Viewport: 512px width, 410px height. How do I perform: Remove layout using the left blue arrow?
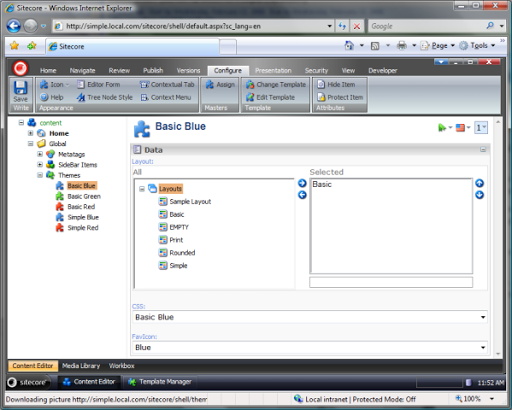click(302, 195)
